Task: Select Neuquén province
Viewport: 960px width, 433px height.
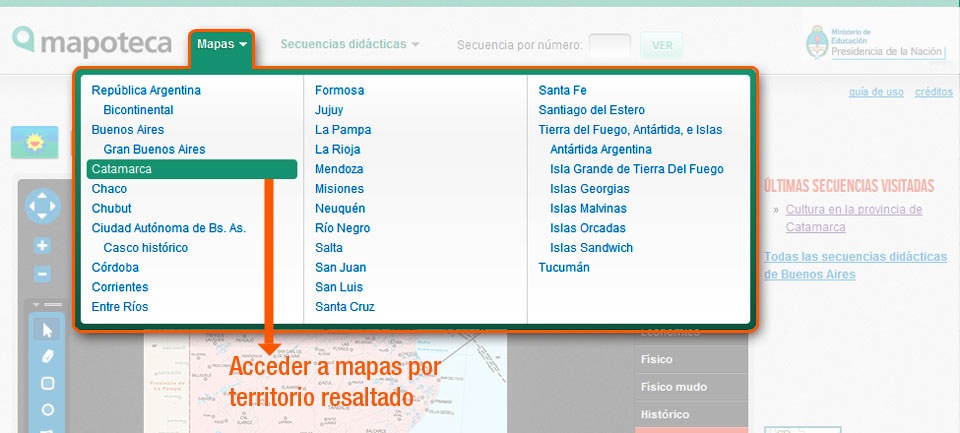Action: [340, 208]
